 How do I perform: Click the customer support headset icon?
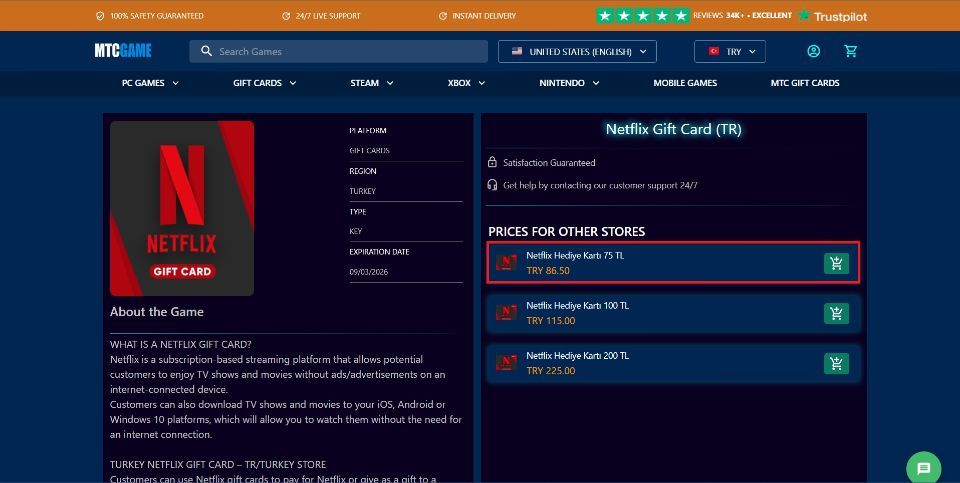point(492,185)
